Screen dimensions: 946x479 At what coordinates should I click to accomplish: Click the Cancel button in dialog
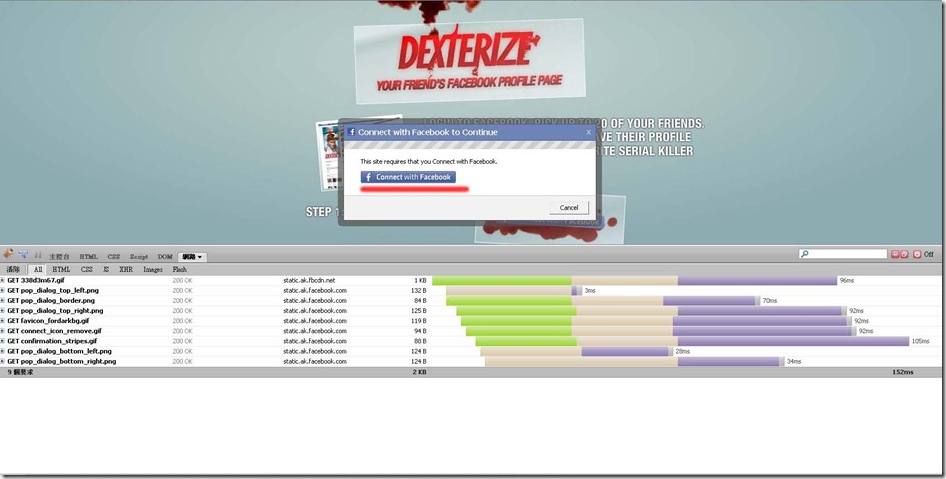pyautogui.click(x=569, y=208)
